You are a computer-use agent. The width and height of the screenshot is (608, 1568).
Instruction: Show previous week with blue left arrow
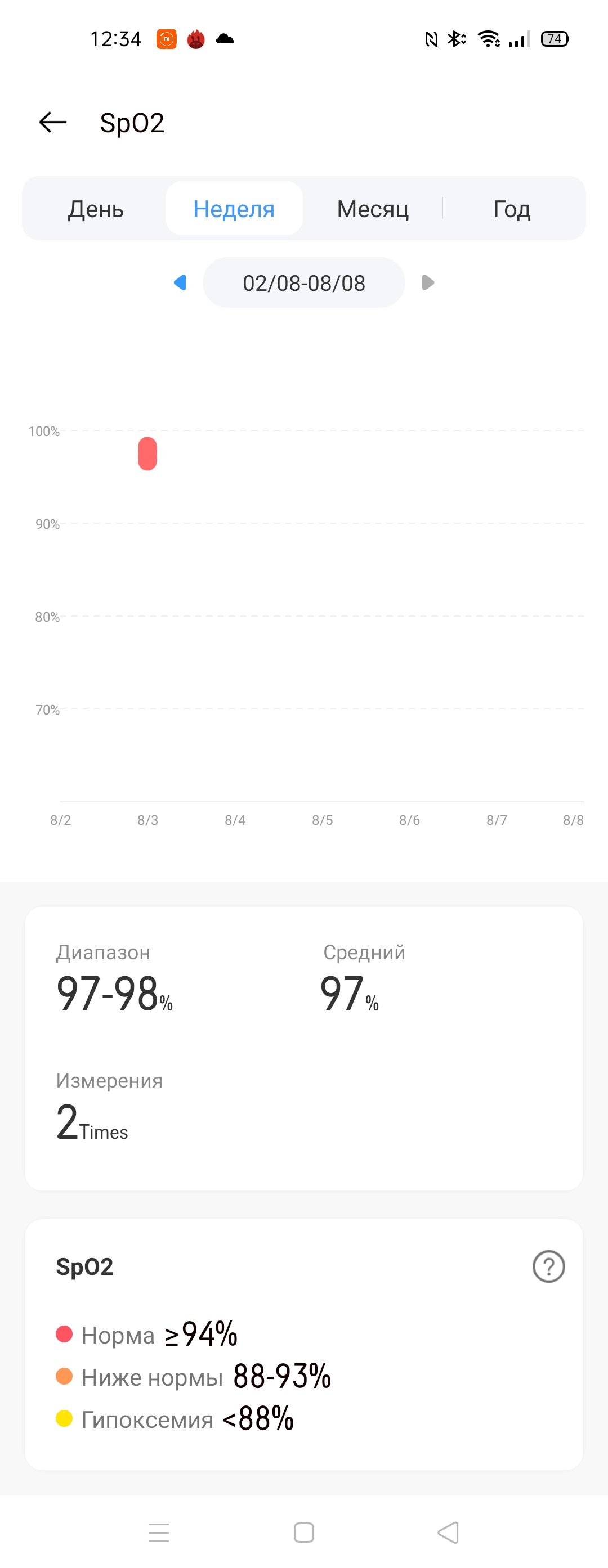click(x=180, y=282)
